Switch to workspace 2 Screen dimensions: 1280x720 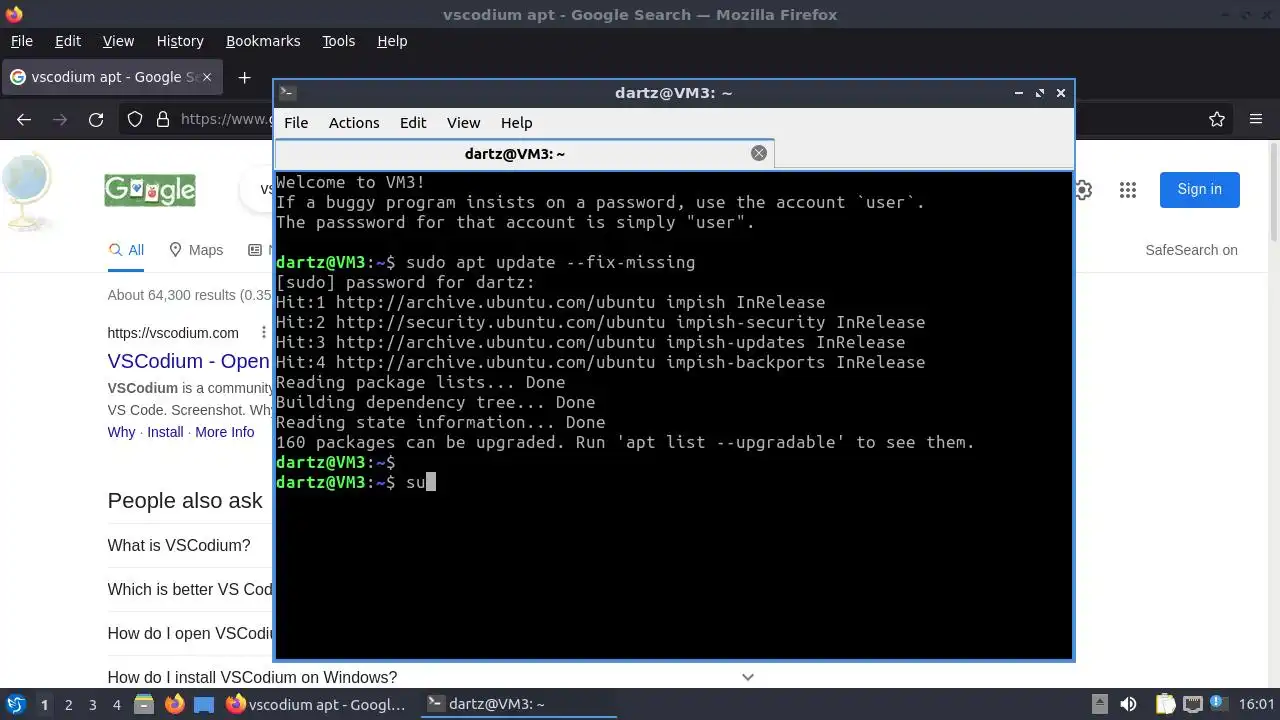68,704
